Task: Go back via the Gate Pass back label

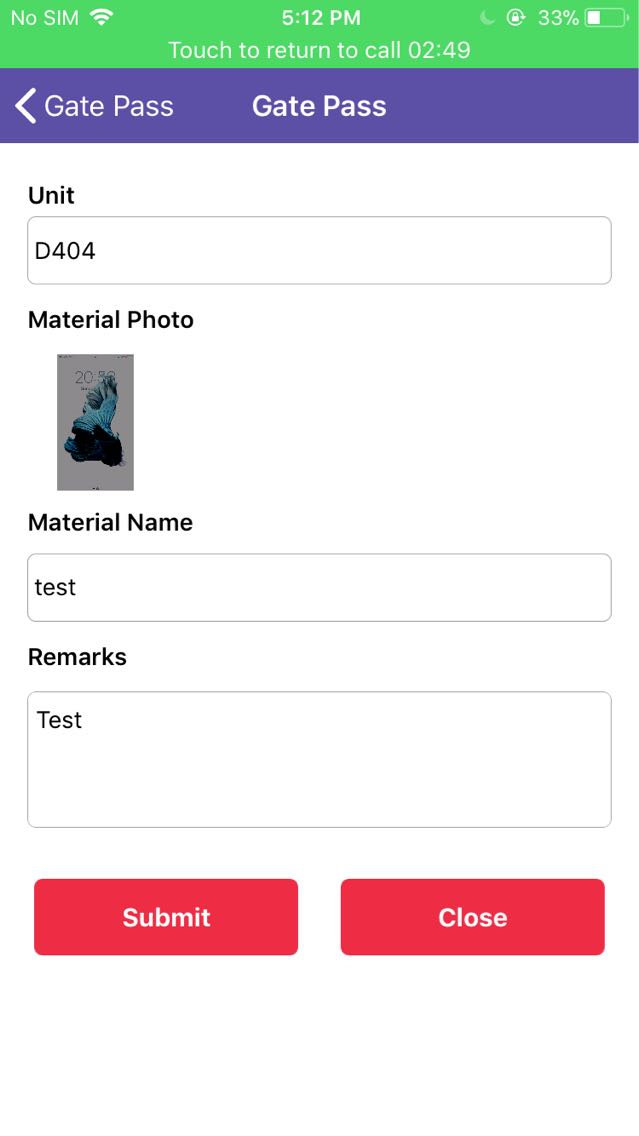Action: pyautogui.click(x=109, y=106)
